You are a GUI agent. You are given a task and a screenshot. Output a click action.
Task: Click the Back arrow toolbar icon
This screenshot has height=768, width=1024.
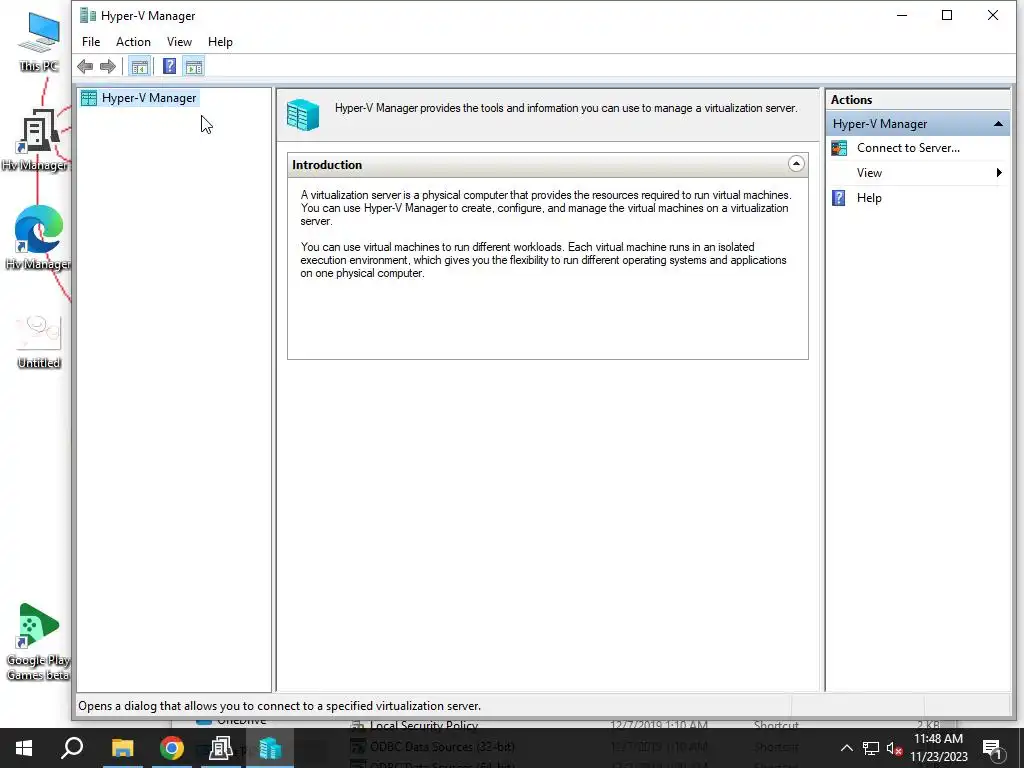click(x=85, y=66)
